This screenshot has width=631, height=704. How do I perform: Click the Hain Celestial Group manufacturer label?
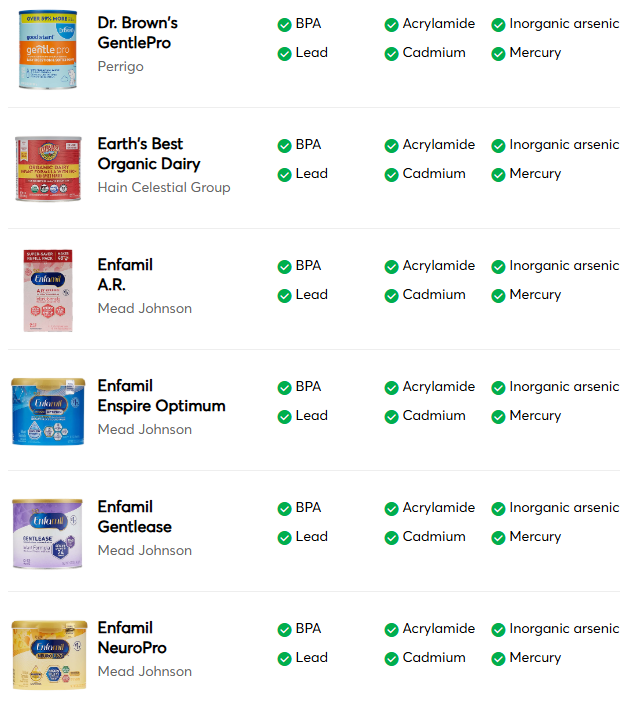click(164, 187)
